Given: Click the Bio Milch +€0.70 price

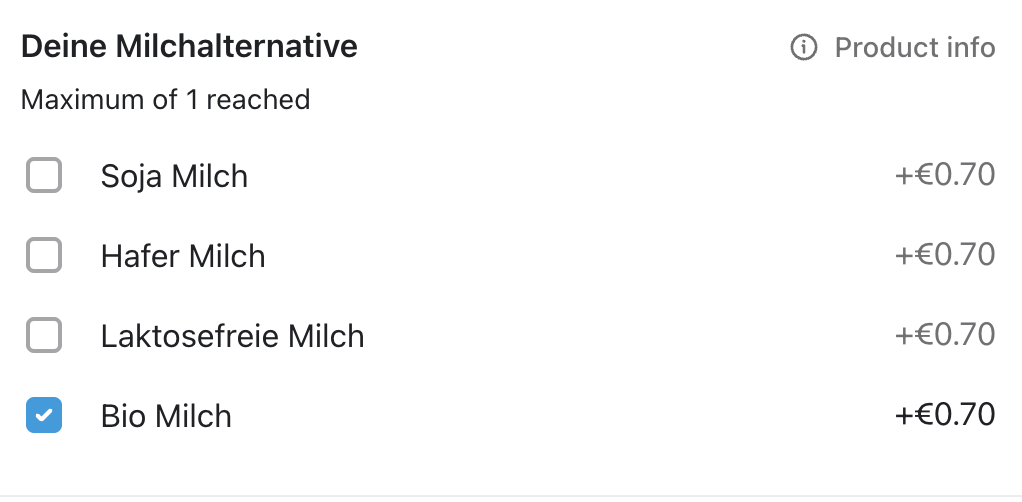Looking at the screenshot, I should click(x=945, y=414).
